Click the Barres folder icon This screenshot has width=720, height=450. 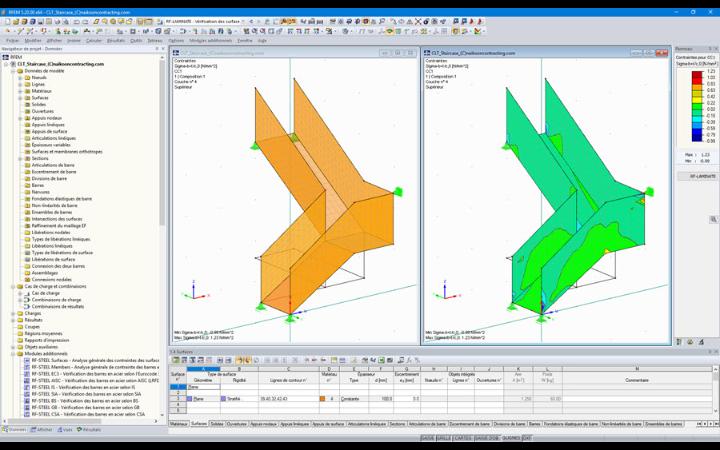(x=27, y=186)
